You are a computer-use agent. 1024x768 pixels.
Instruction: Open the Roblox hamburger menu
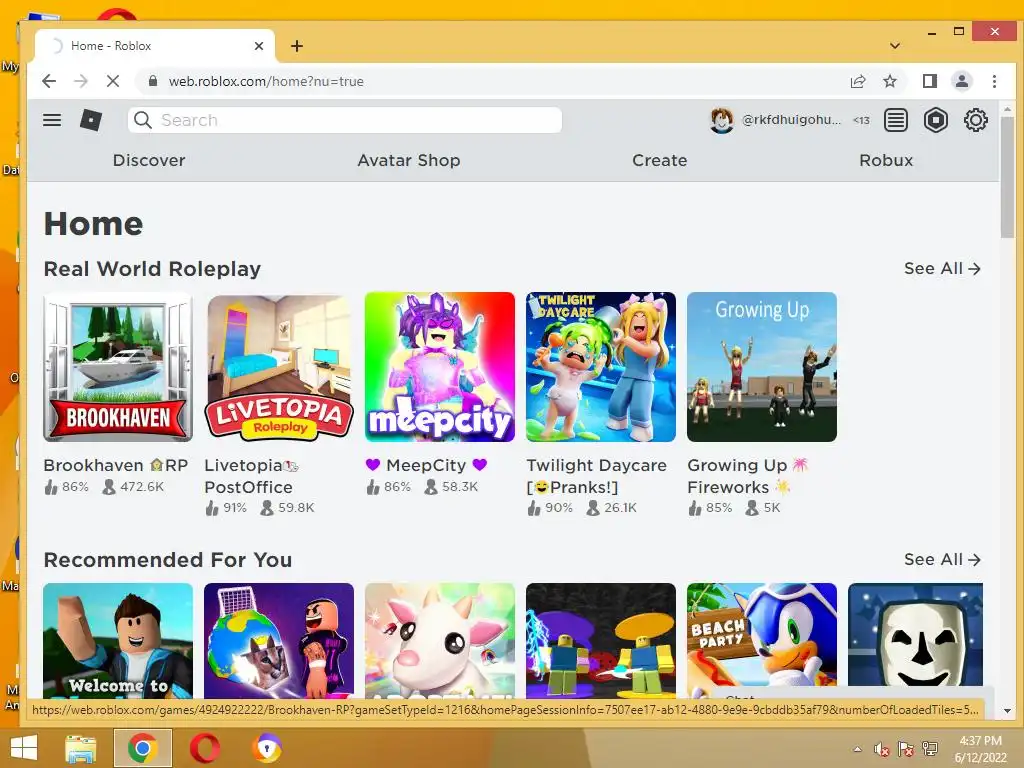52,120
